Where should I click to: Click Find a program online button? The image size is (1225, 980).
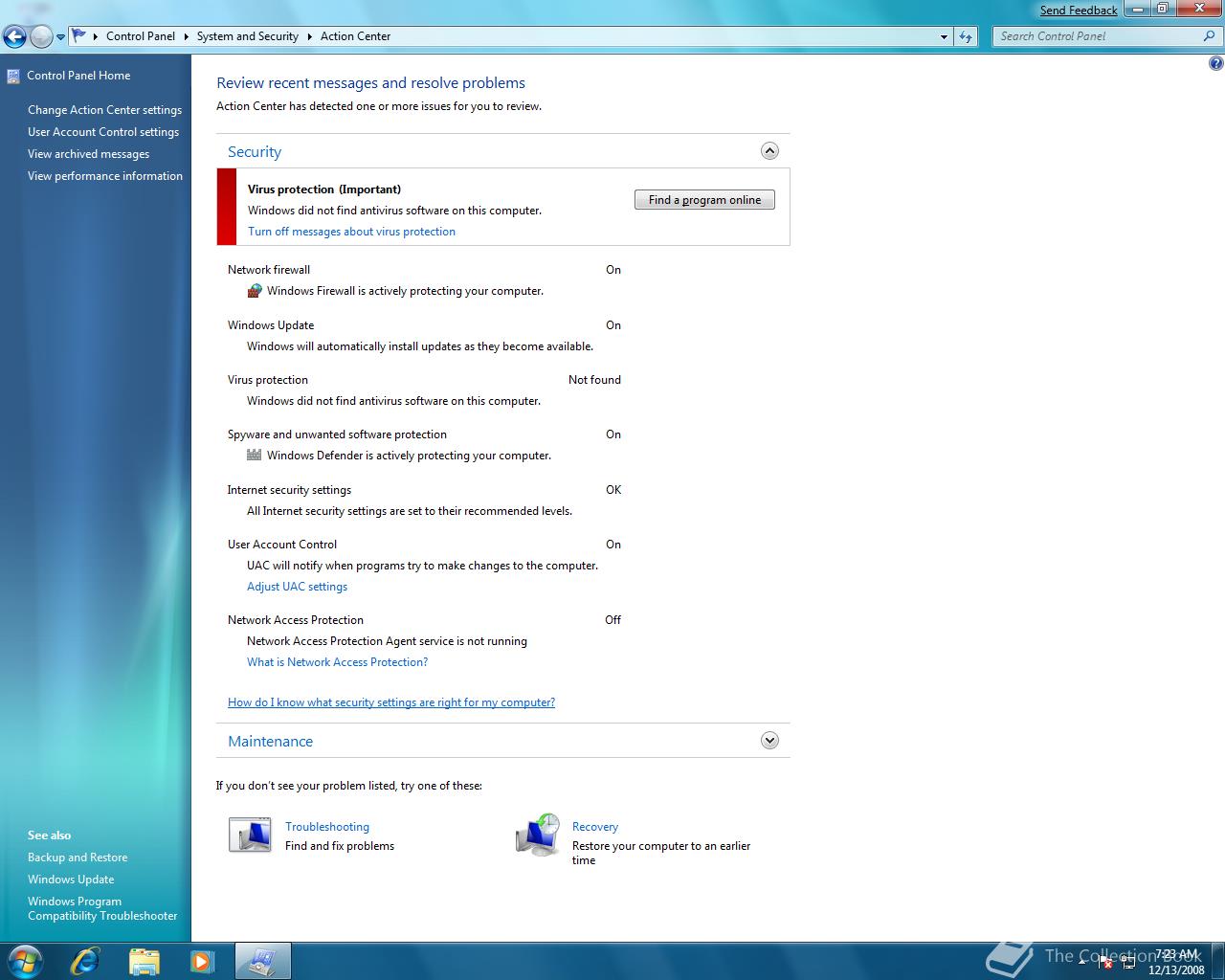click(x=704, y=199)
